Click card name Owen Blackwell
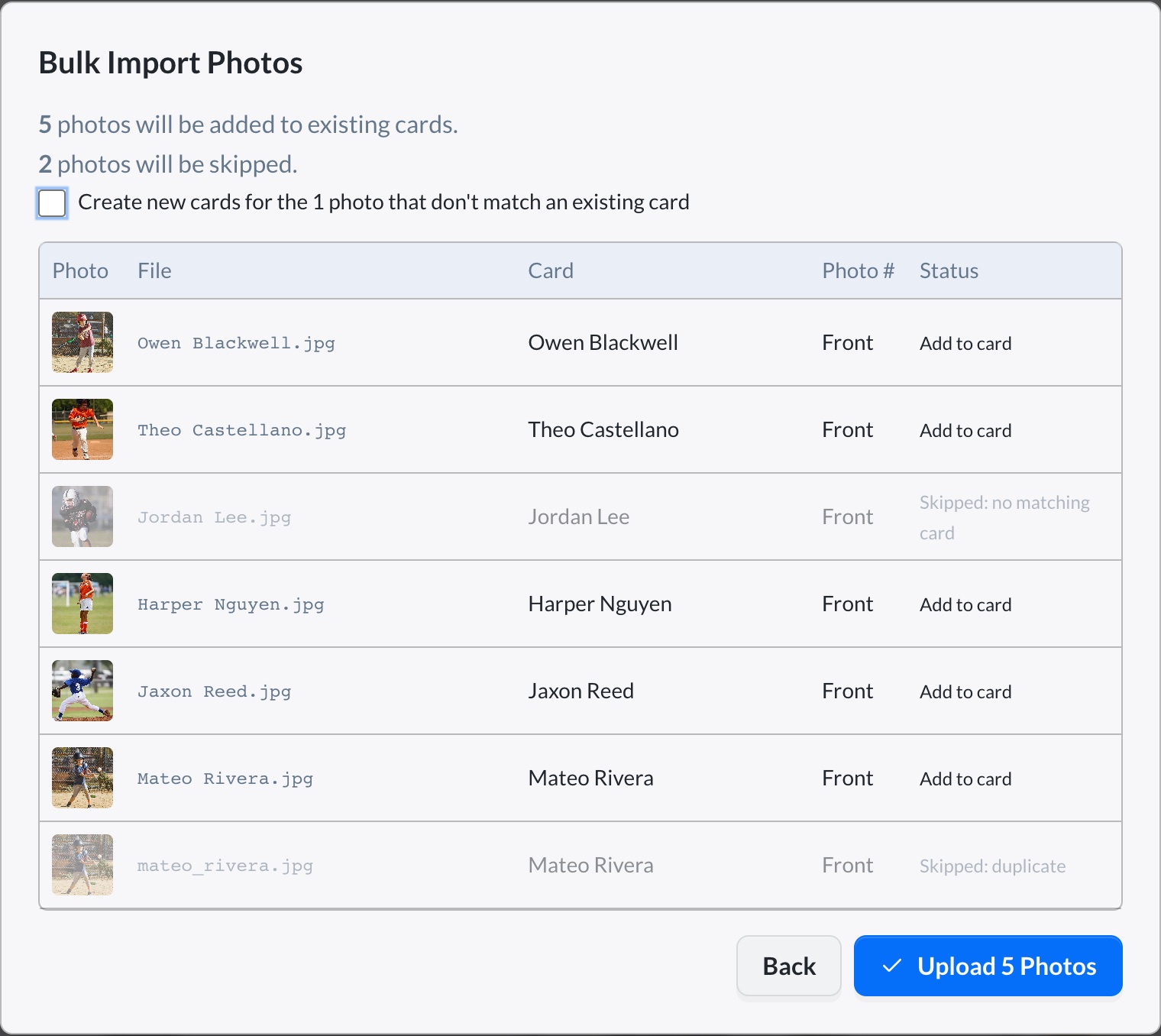This screenshot has height=1036, width=1161. click(x=603, y=342)
